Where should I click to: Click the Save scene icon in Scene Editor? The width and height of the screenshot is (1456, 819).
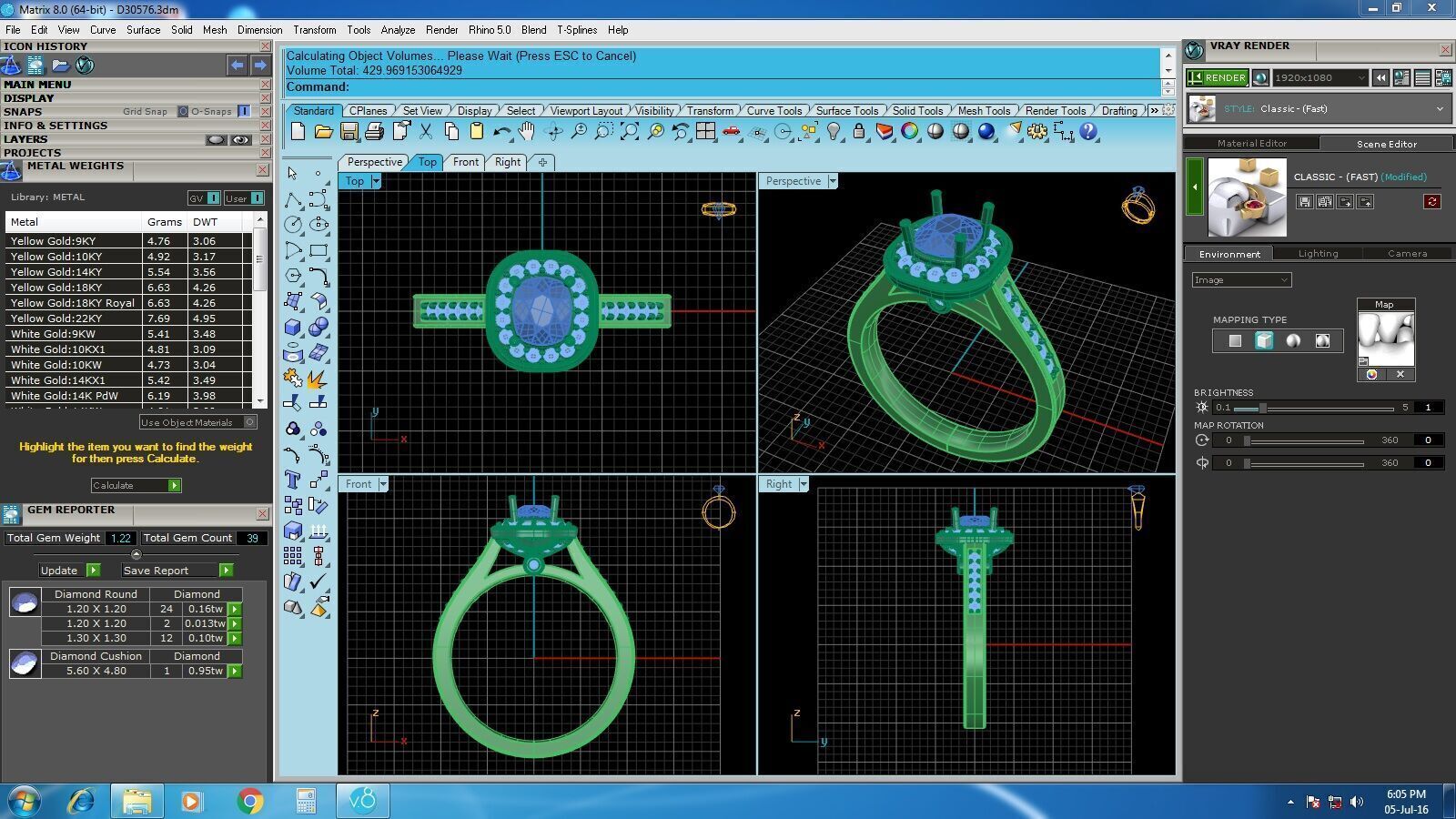coord(1305,202)
